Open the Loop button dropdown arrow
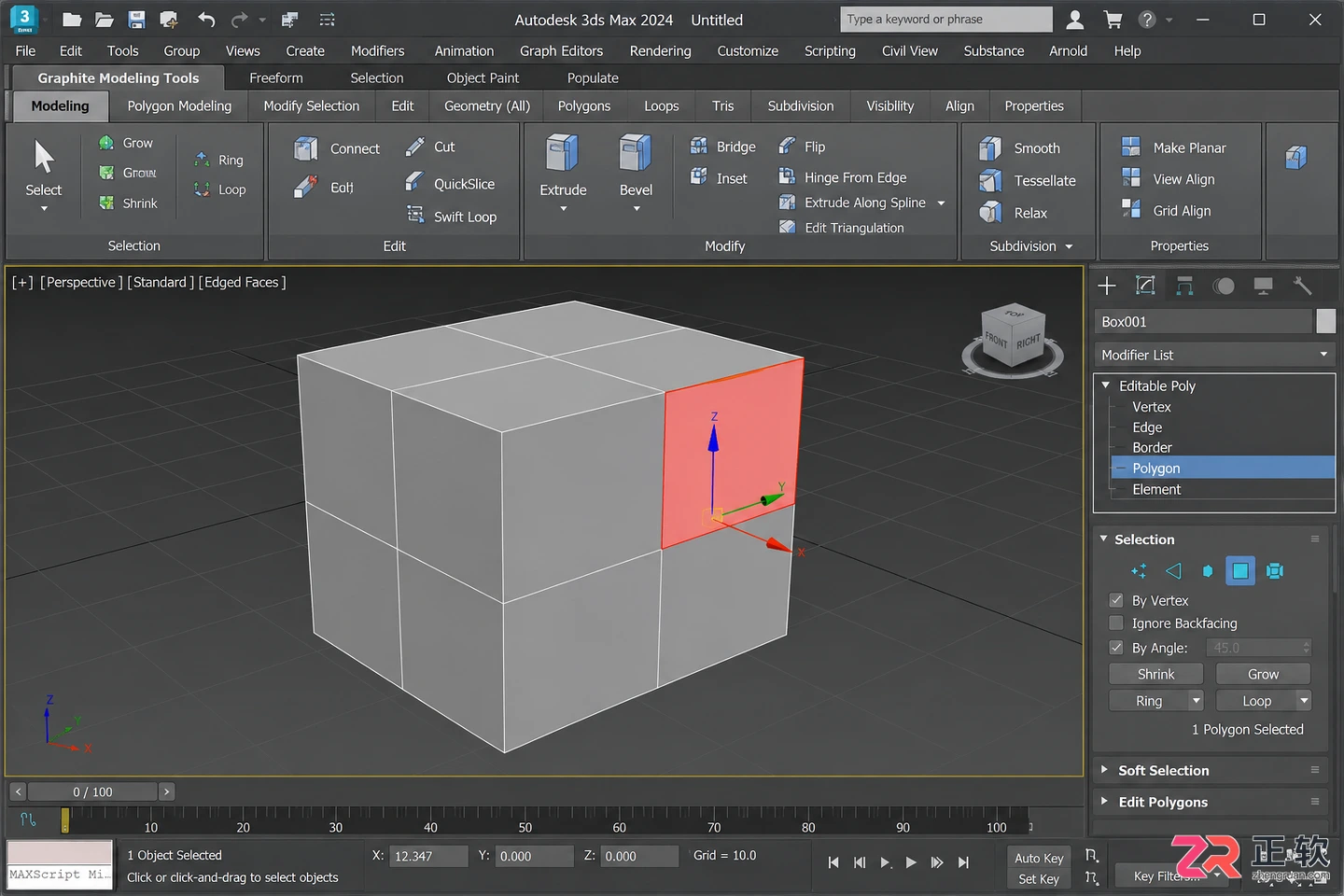The height and width of the screenshot is (896, 1344). click(x=1304, y=700)
